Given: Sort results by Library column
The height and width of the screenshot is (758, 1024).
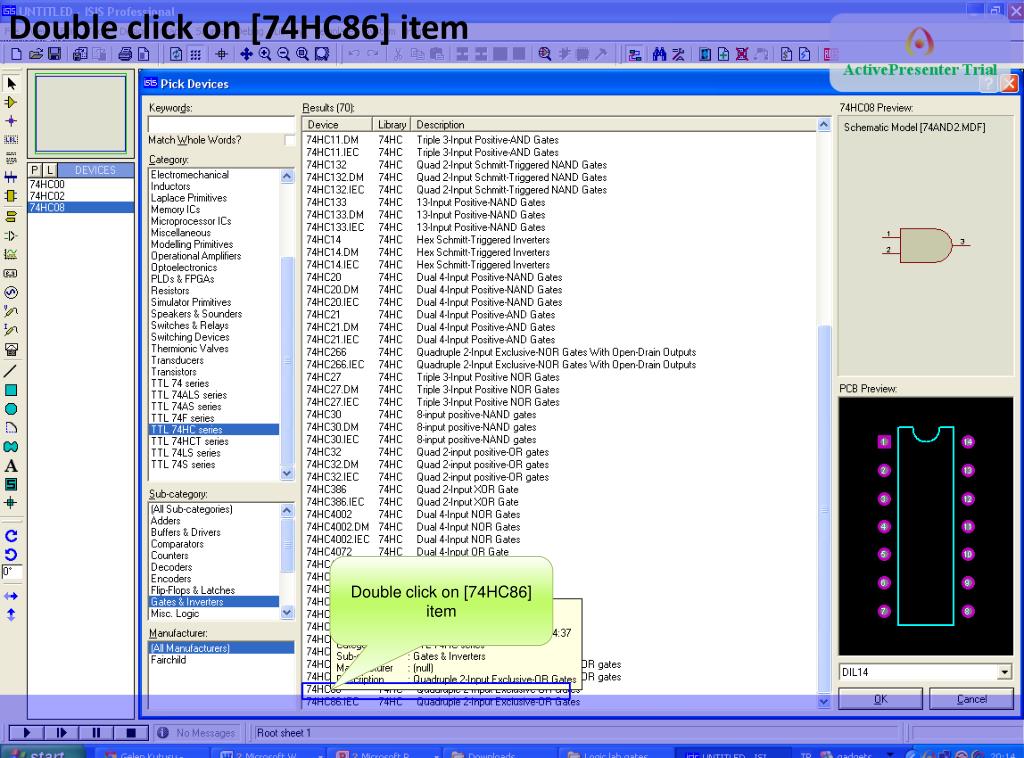Looking at the screenshot, I should [x=392, y=125].
